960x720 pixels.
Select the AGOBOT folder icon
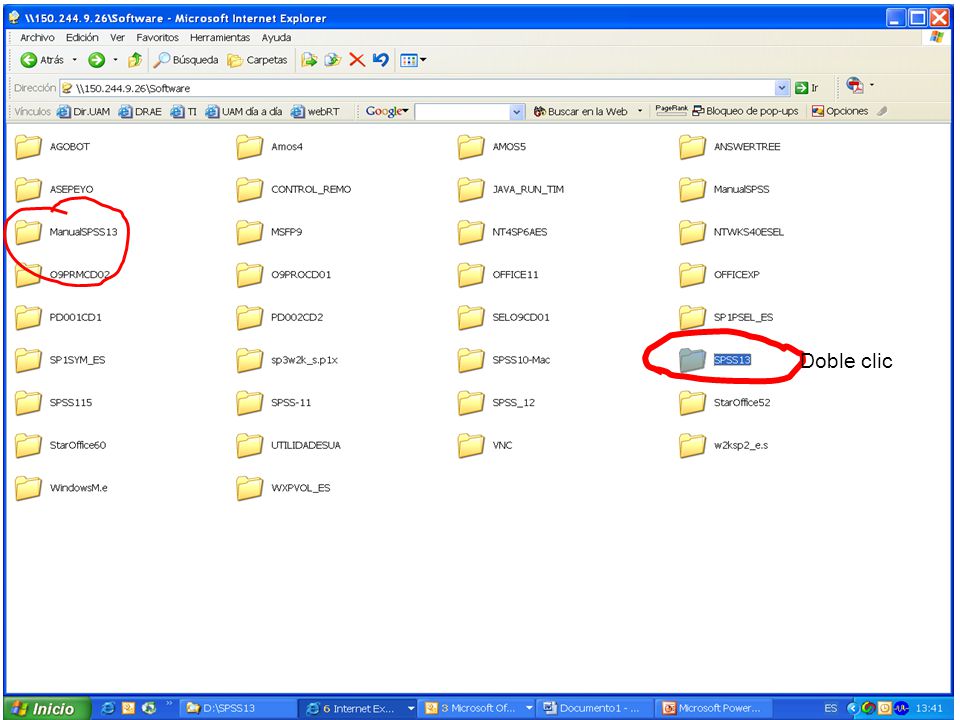28,147
